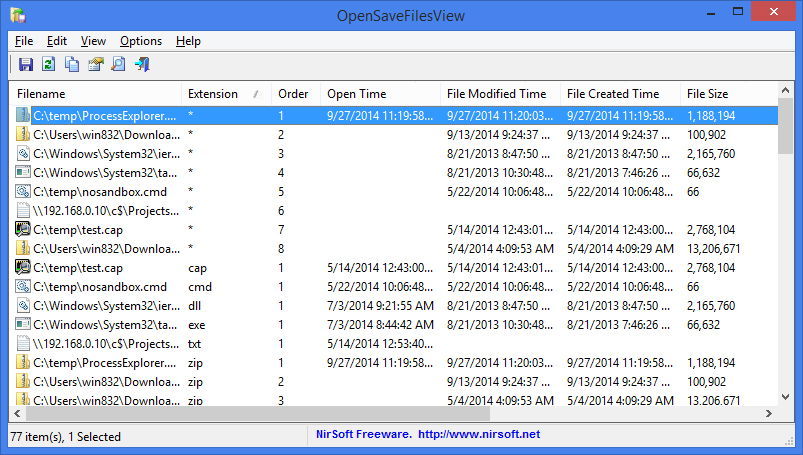Click file size 13,206,671 in order 8 row
Image resolution: width=803 pixels, height=455 pixels.
pyautogui.click(x=713, y=249)
